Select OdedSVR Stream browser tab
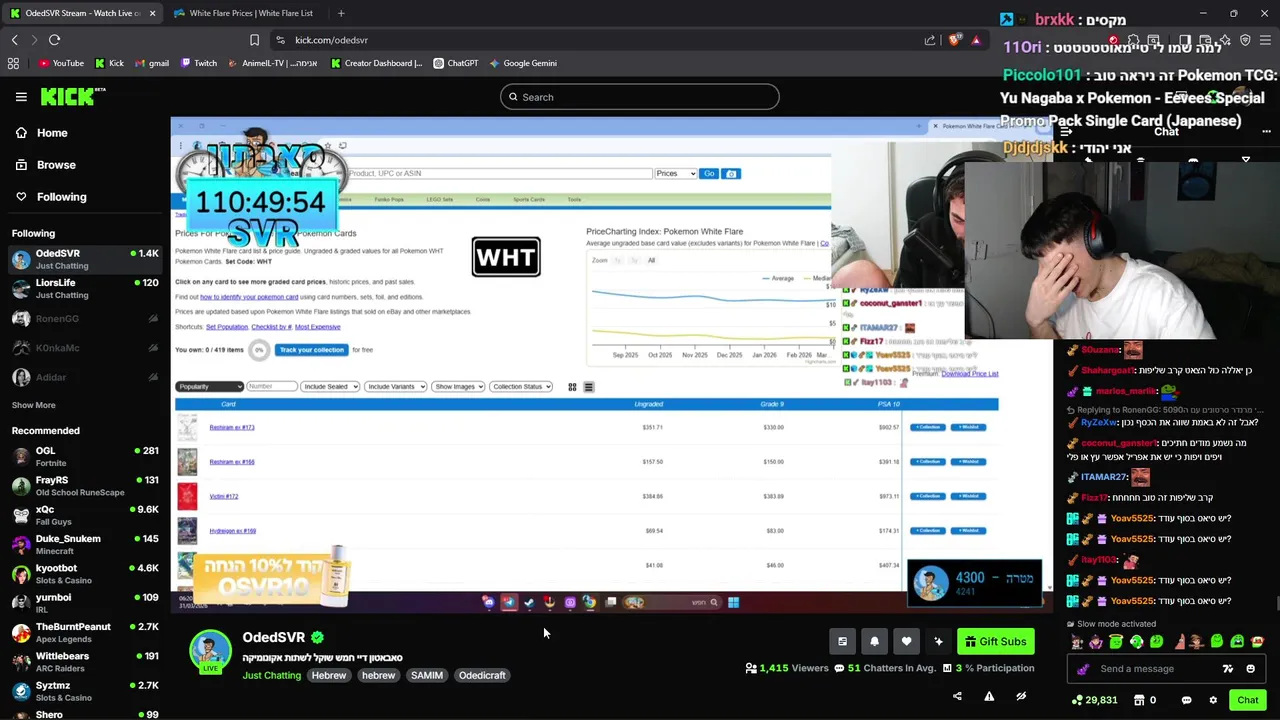 coord(83,13)
